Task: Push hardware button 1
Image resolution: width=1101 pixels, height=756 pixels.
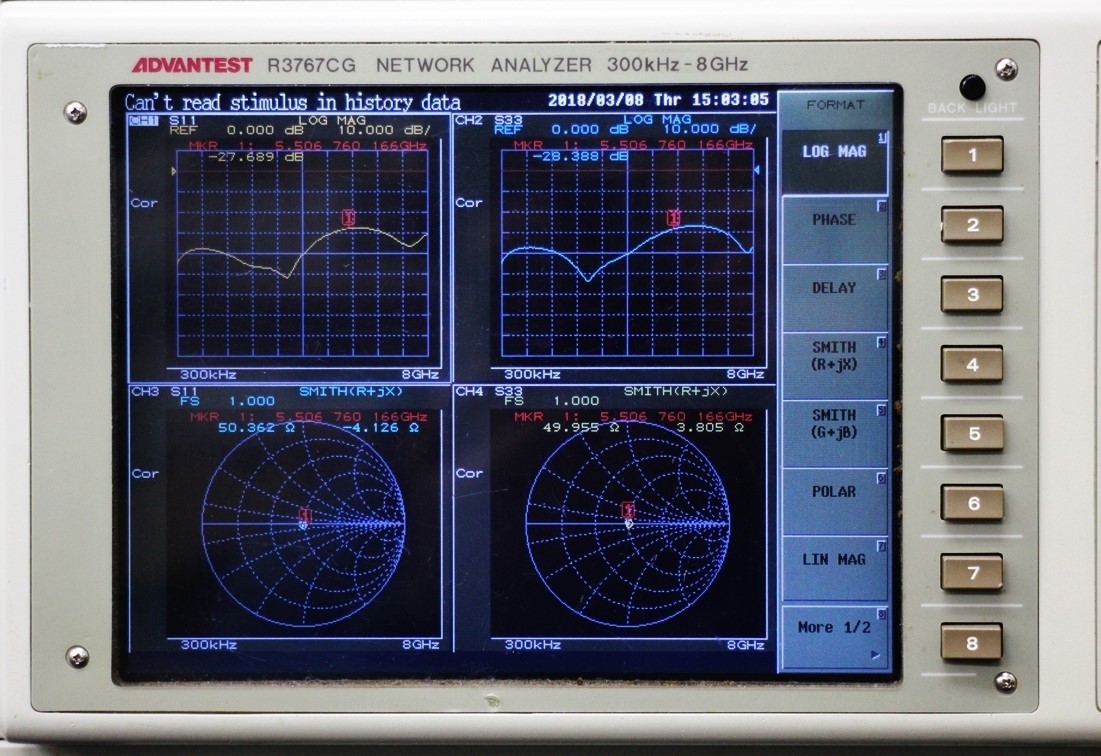Action: (x=972, y=155)
